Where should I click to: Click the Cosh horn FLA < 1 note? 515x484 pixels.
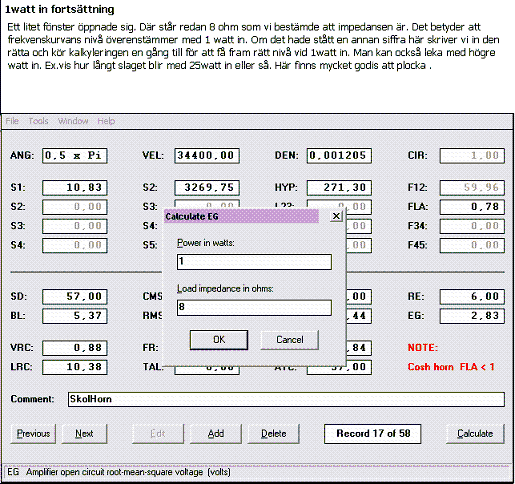tap(451, 367)
